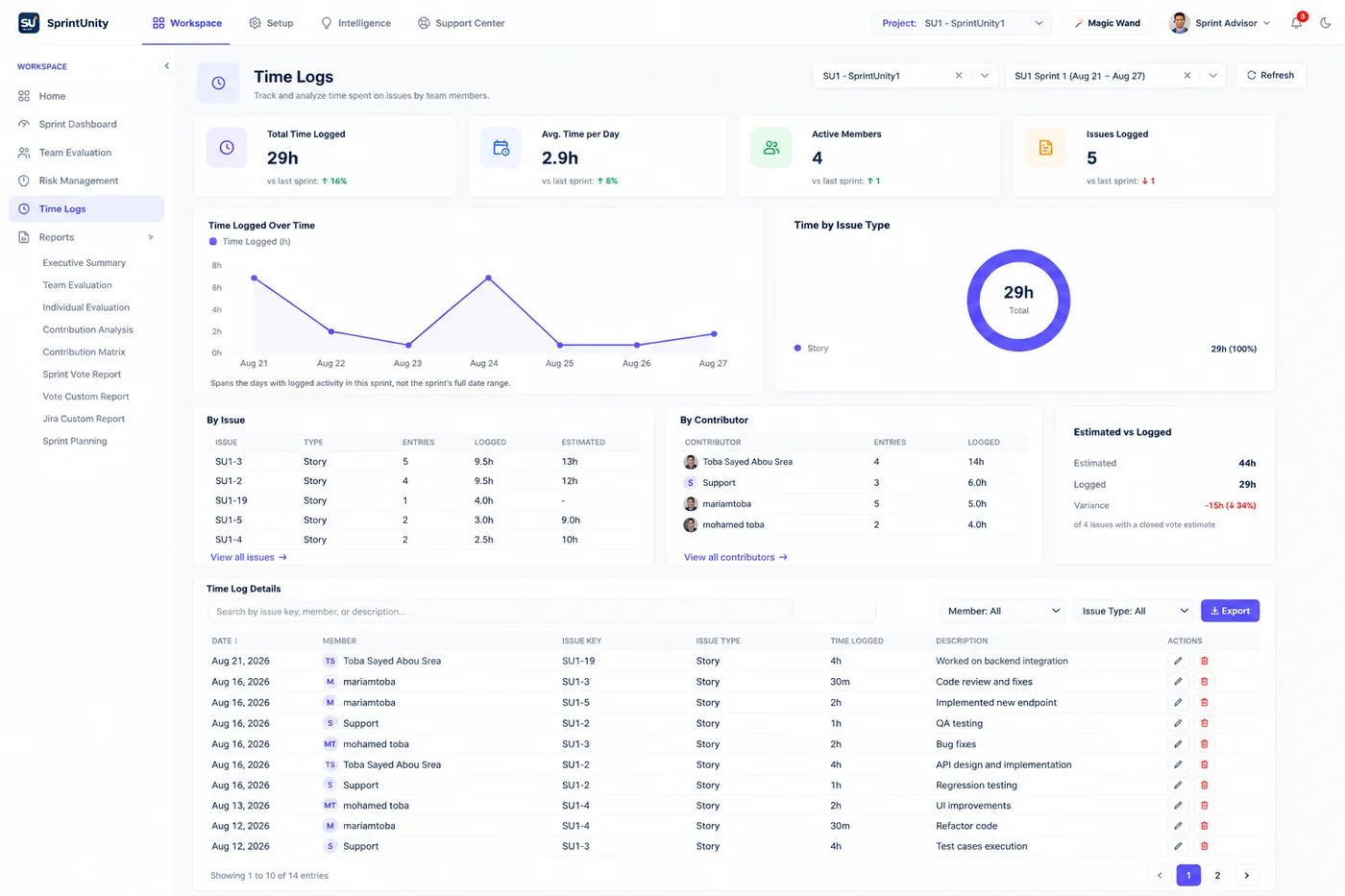Edit the Bug fixes entry

1178,744
